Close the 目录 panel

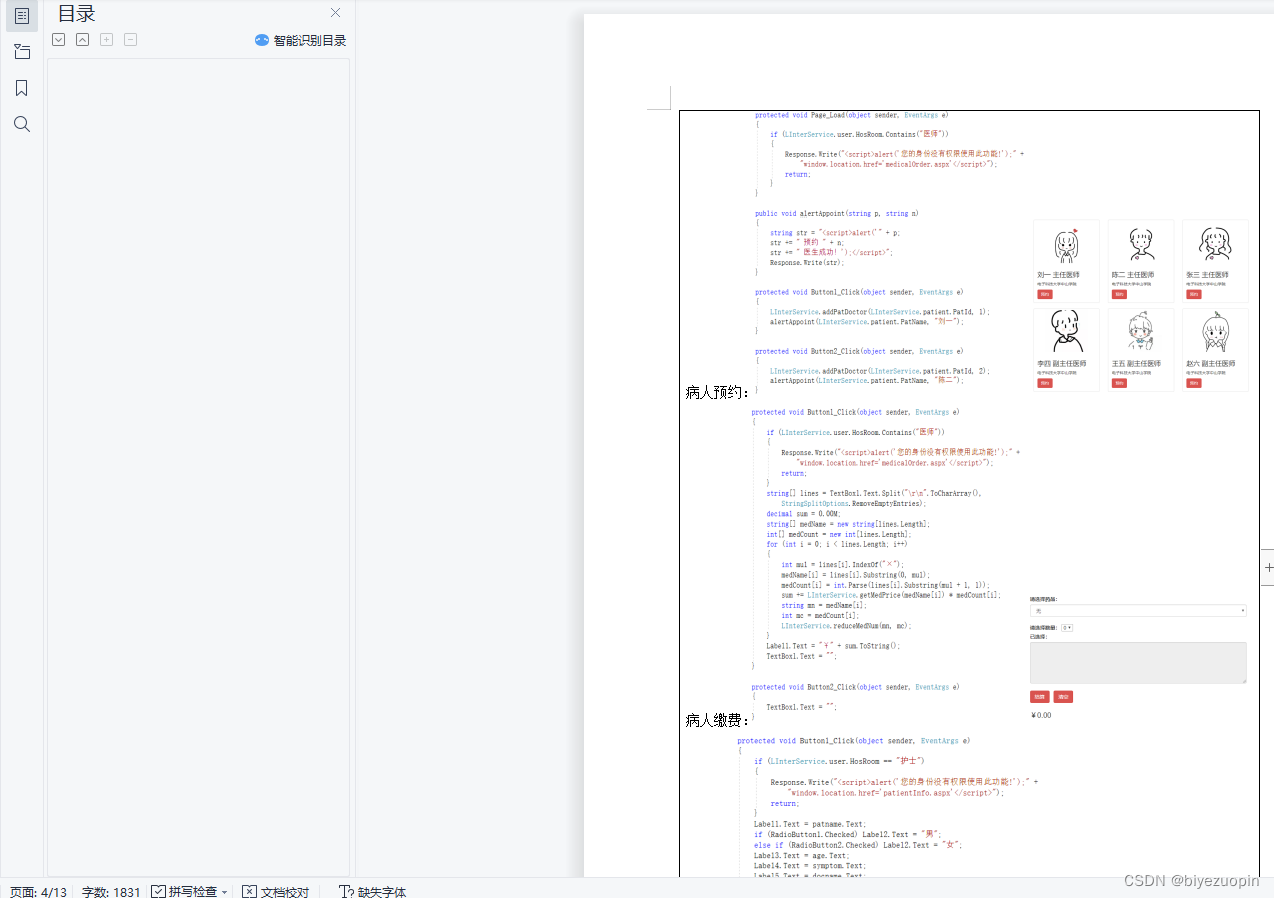point(336,13)
